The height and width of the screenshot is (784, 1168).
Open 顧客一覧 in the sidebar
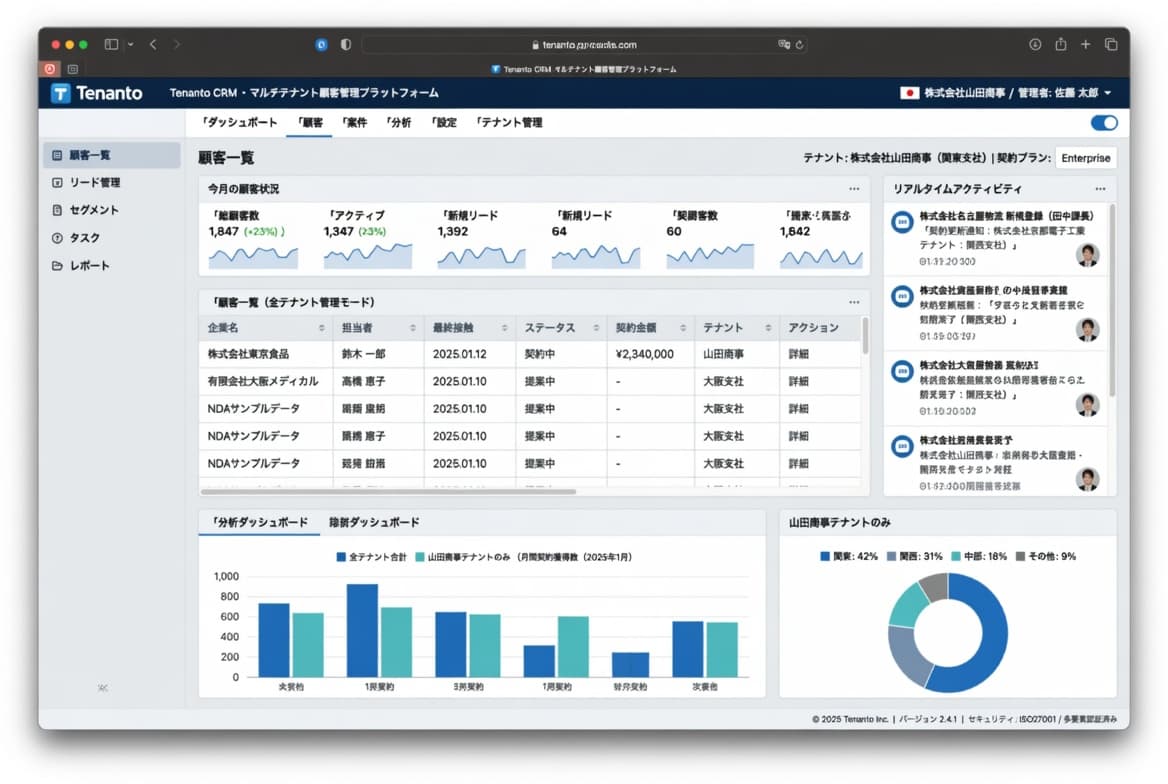[112, 155]
